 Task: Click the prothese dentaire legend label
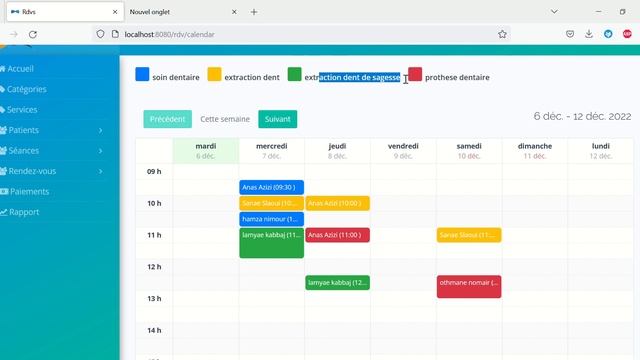457,77
